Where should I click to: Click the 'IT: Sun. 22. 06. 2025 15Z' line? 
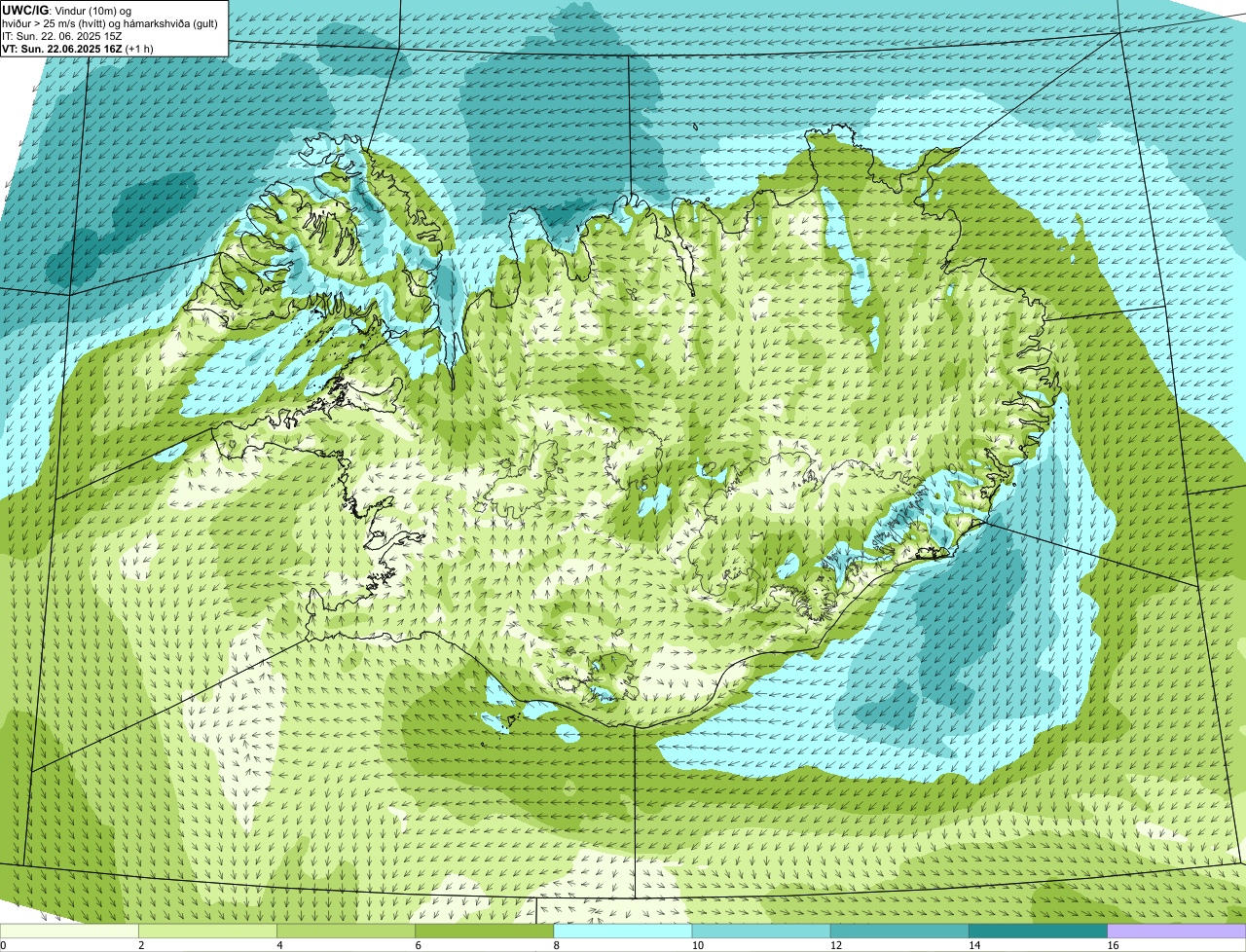[62, 35]
